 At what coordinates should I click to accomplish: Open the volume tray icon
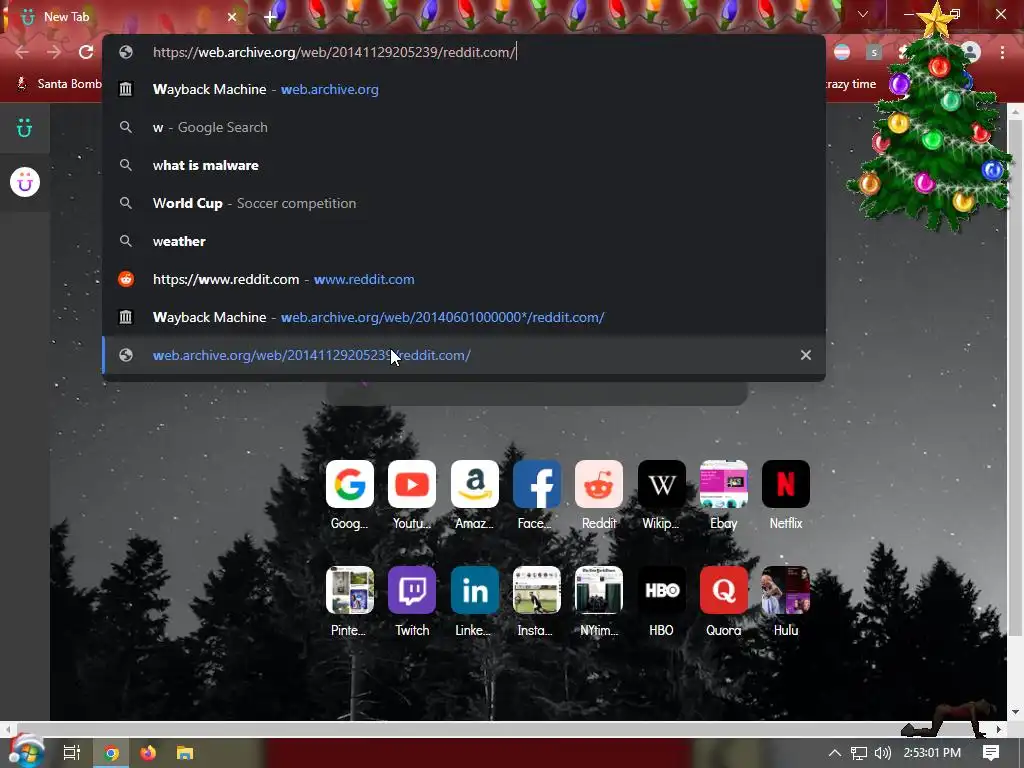point(882,753)
